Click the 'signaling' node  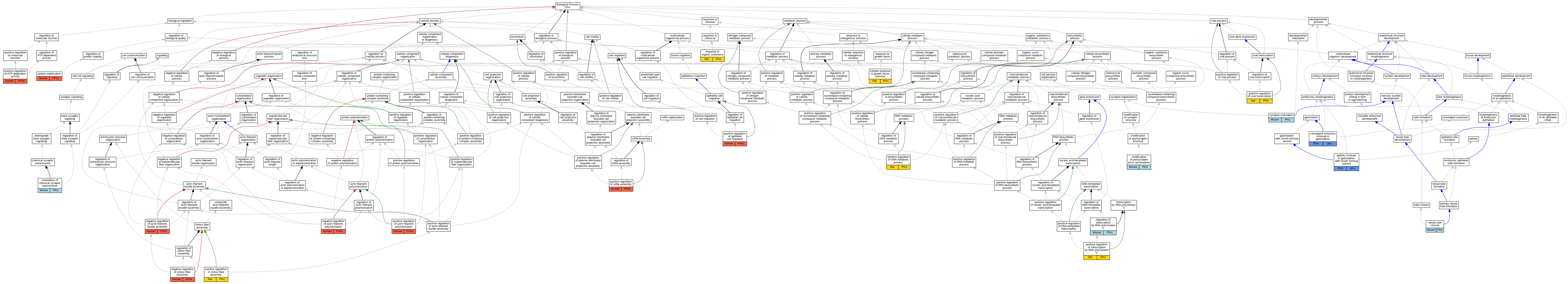(162, 55)
